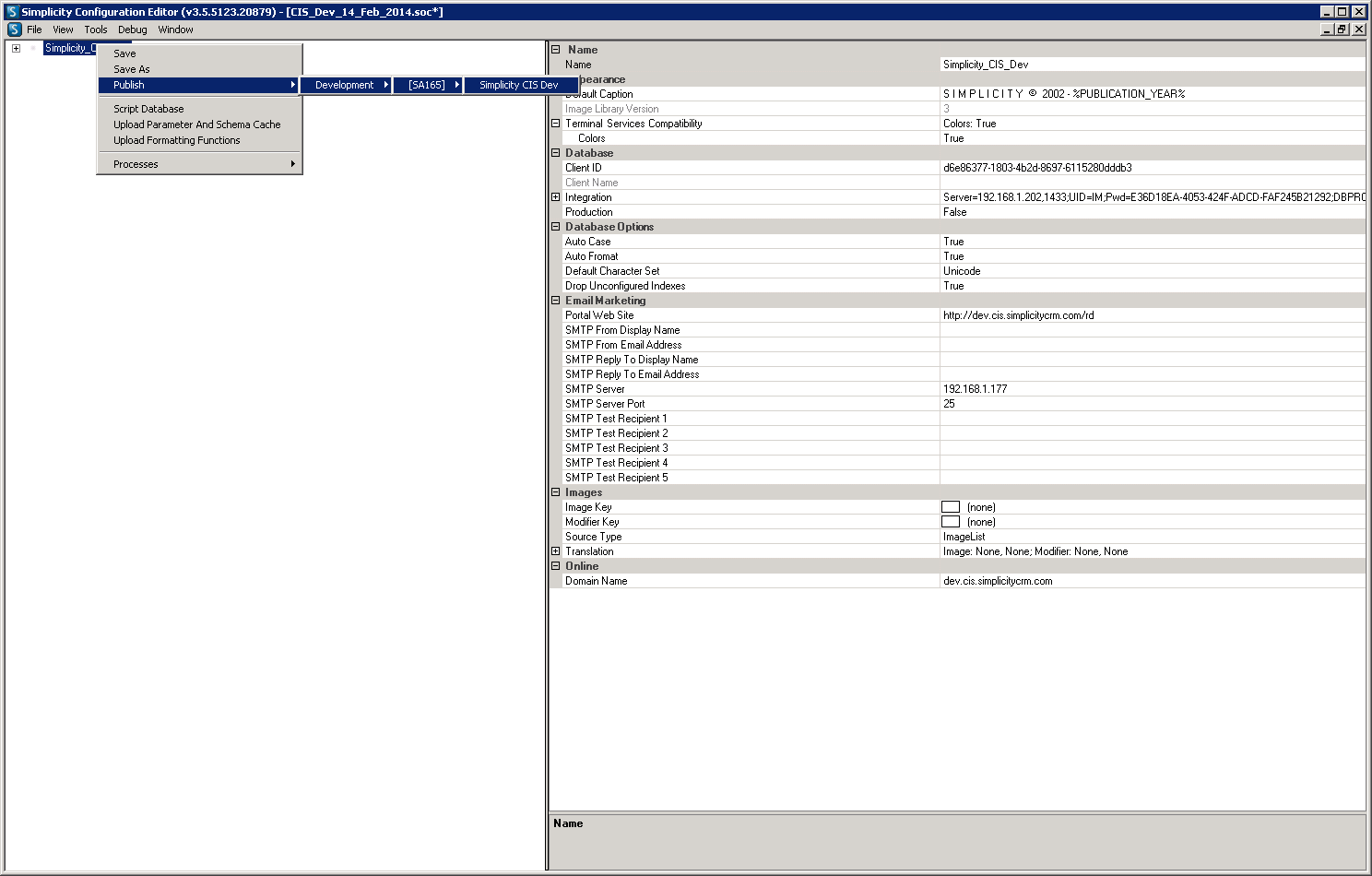Viewport: 1372px width, 876px height.
Task: Expand the Translation property
Action: coord(555,551)
